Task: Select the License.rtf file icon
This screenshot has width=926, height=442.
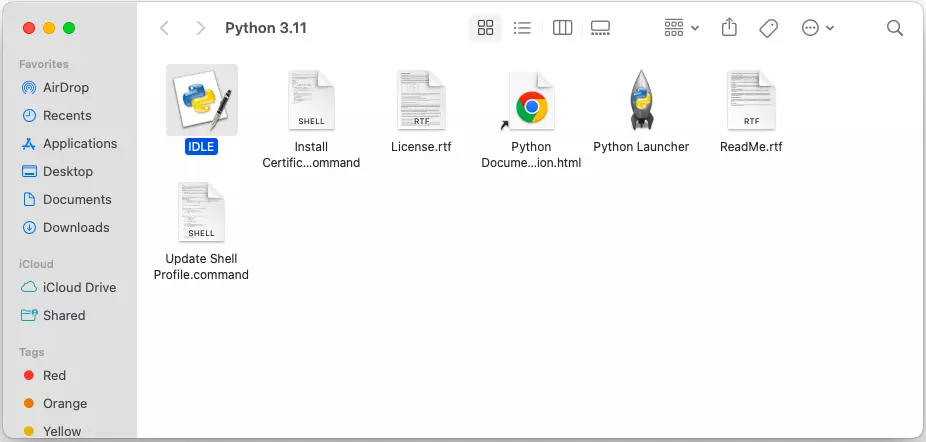Action: (421, 100)
